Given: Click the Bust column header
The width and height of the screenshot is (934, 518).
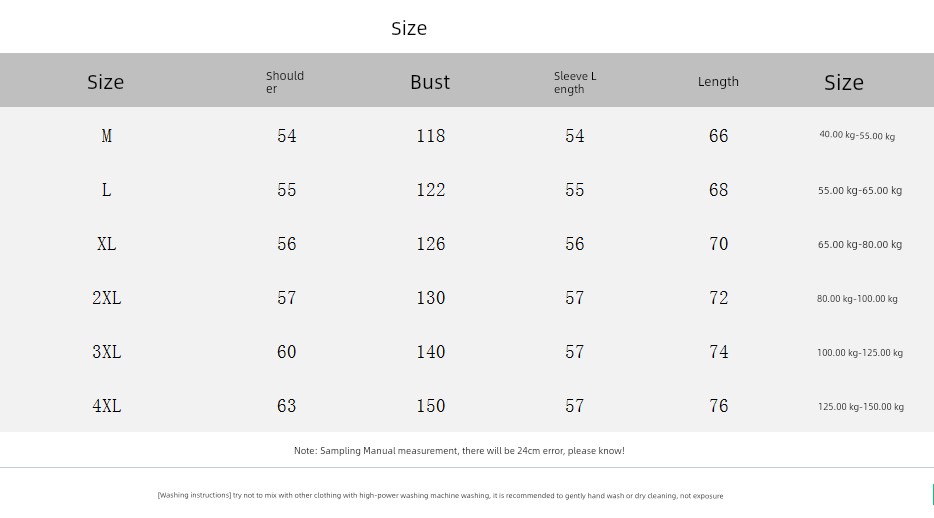Looking at the screenshot, I should 430,82.
